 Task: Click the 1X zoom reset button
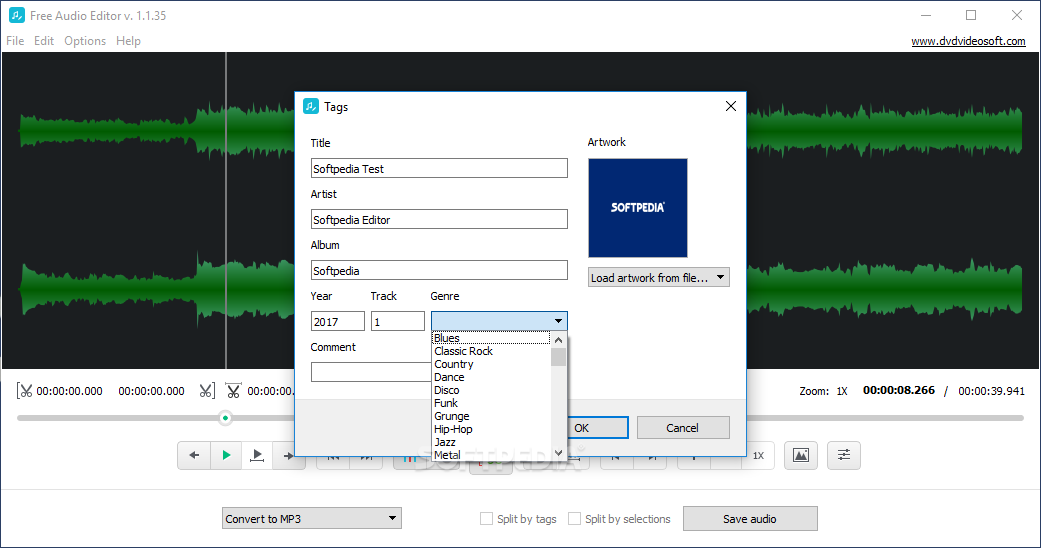[758, 455]
